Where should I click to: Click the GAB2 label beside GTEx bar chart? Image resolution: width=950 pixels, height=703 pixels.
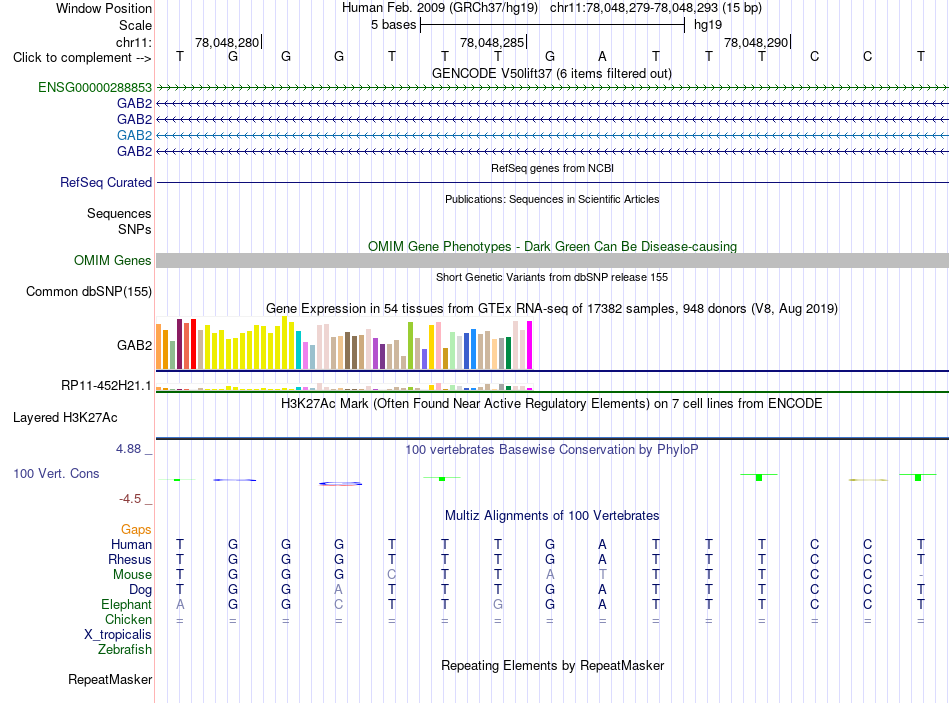pyautogui.click(x=134, y=345)
